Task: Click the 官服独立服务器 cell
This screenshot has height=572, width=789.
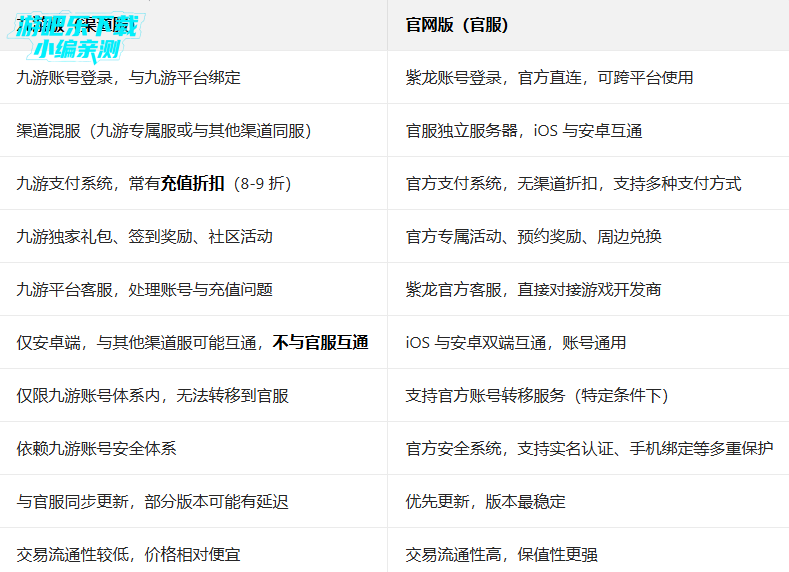Action: 523,131
